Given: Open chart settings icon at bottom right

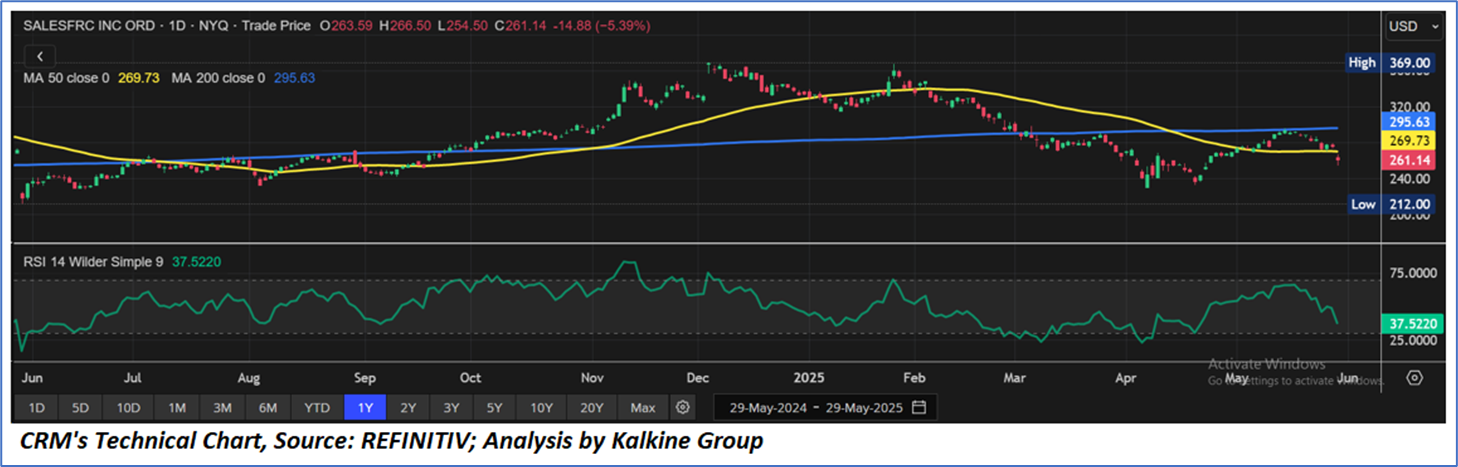Looking at the screenshot, I should click(1414, 378).
